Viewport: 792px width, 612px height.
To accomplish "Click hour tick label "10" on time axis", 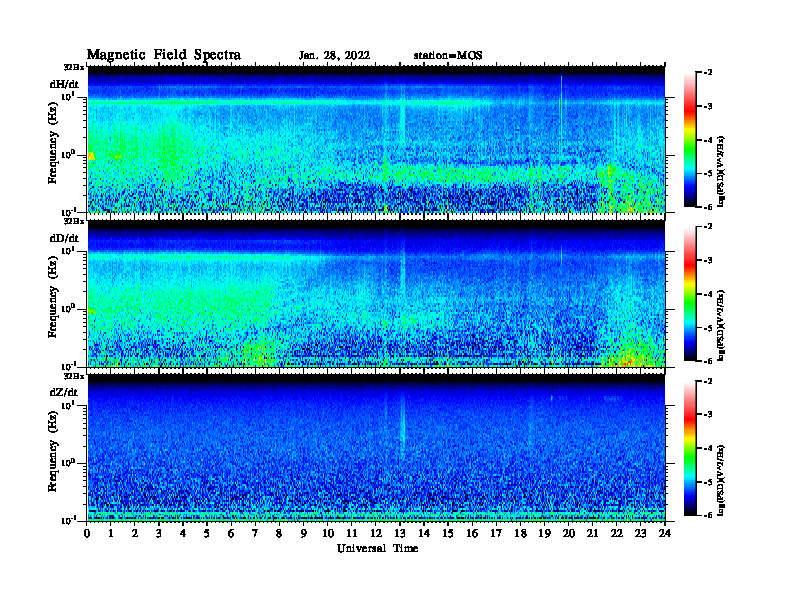I will tap(328, 533).
